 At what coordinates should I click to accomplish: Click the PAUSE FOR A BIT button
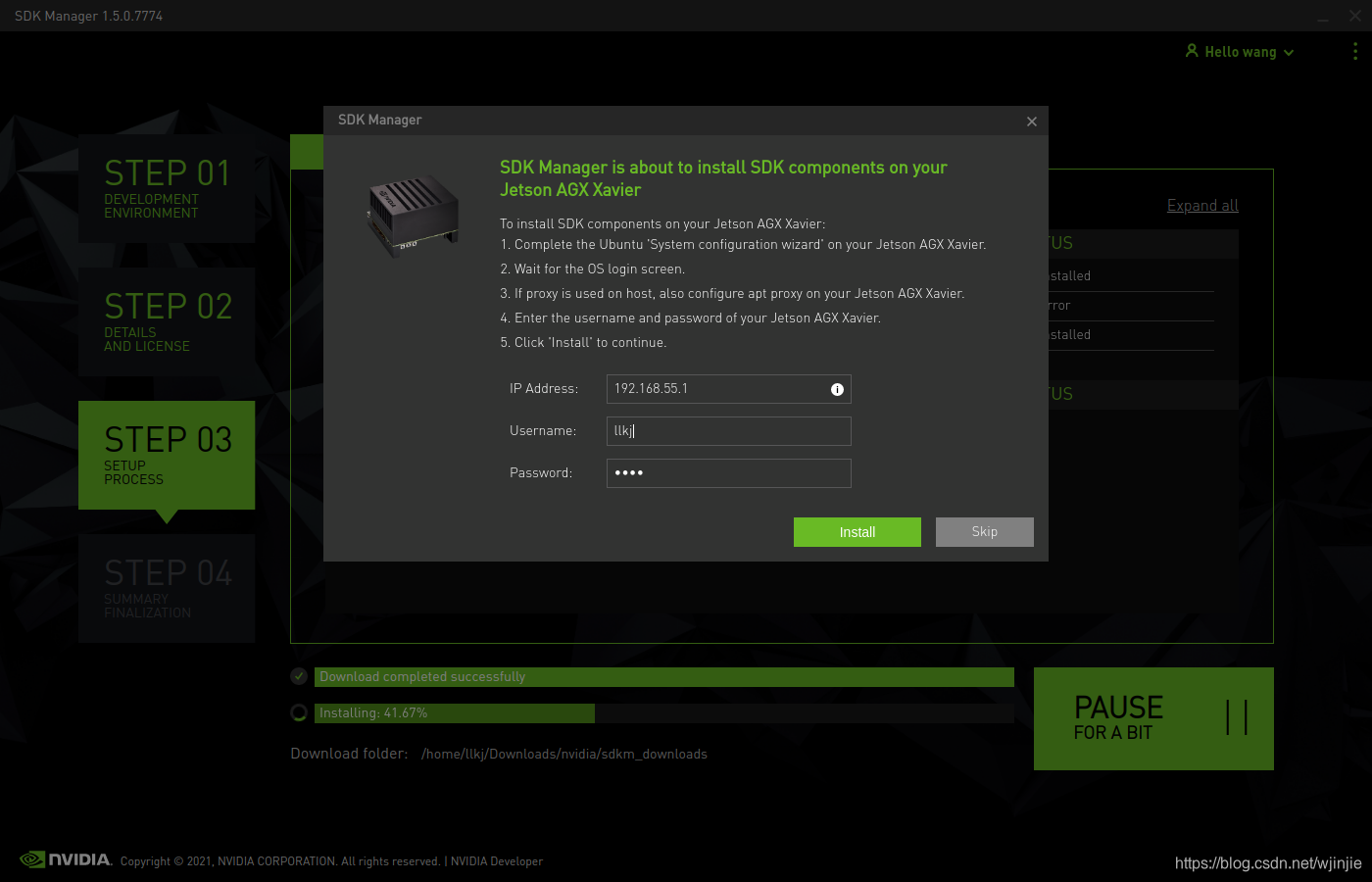pos(1153,718)
